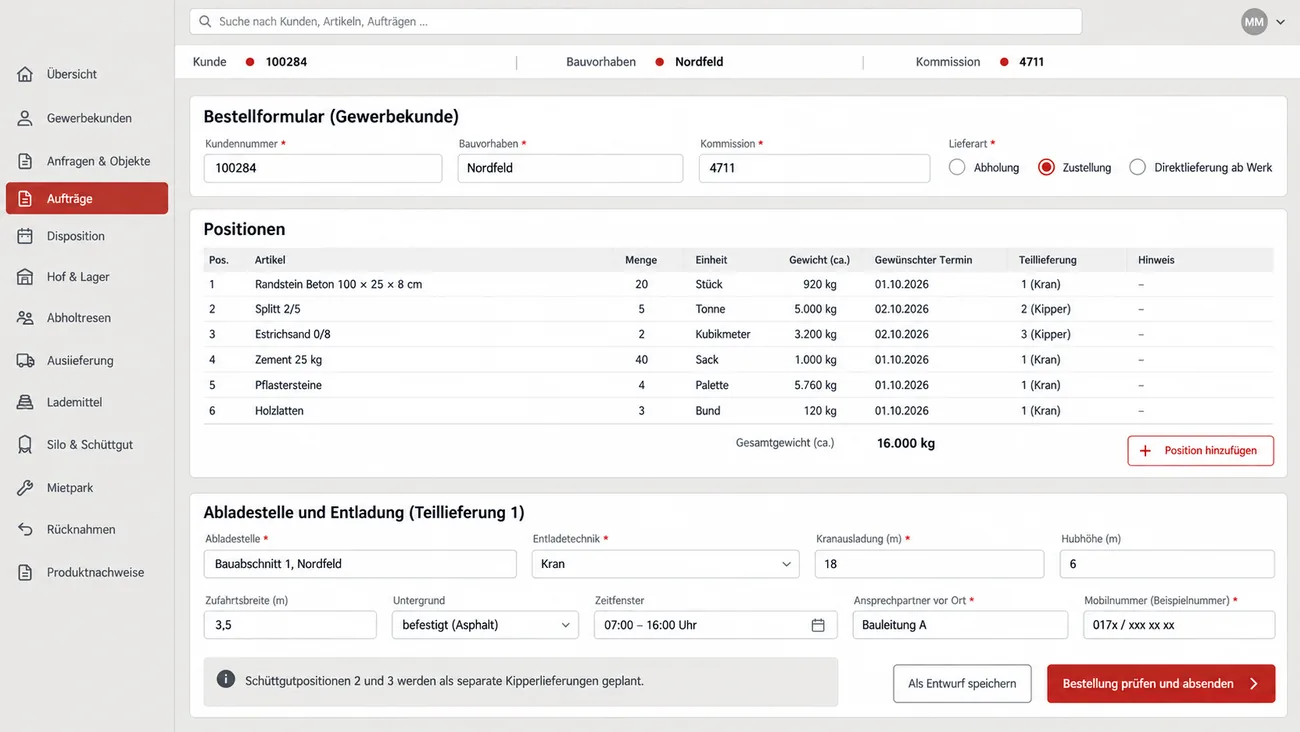The width and height of the screenshot is (1300, 732).
Task: Click the Rücknahmen return arrow icon
Action: click(25, 530)
